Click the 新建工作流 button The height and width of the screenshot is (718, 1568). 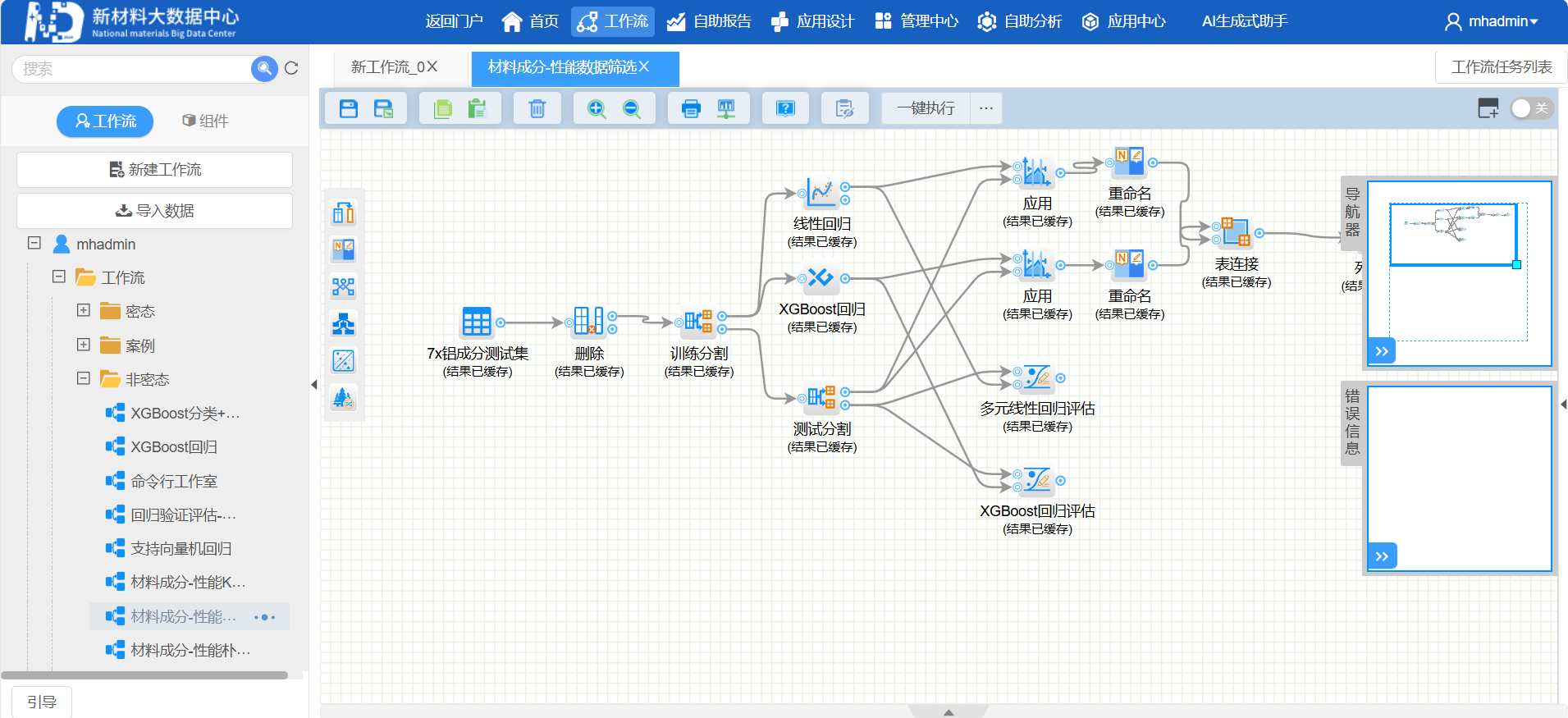pyautogui.click(x=154, y=170)
